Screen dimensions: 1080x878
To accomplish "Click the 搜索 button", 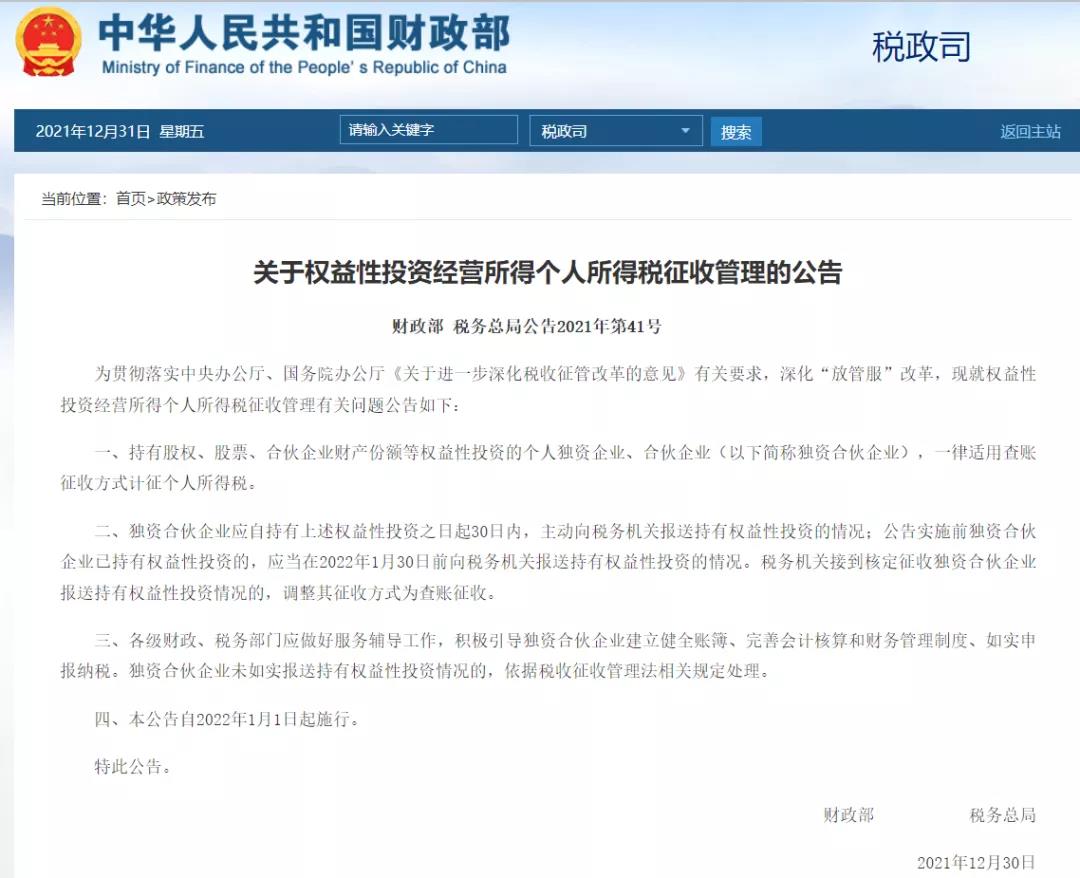I will 736,132.
